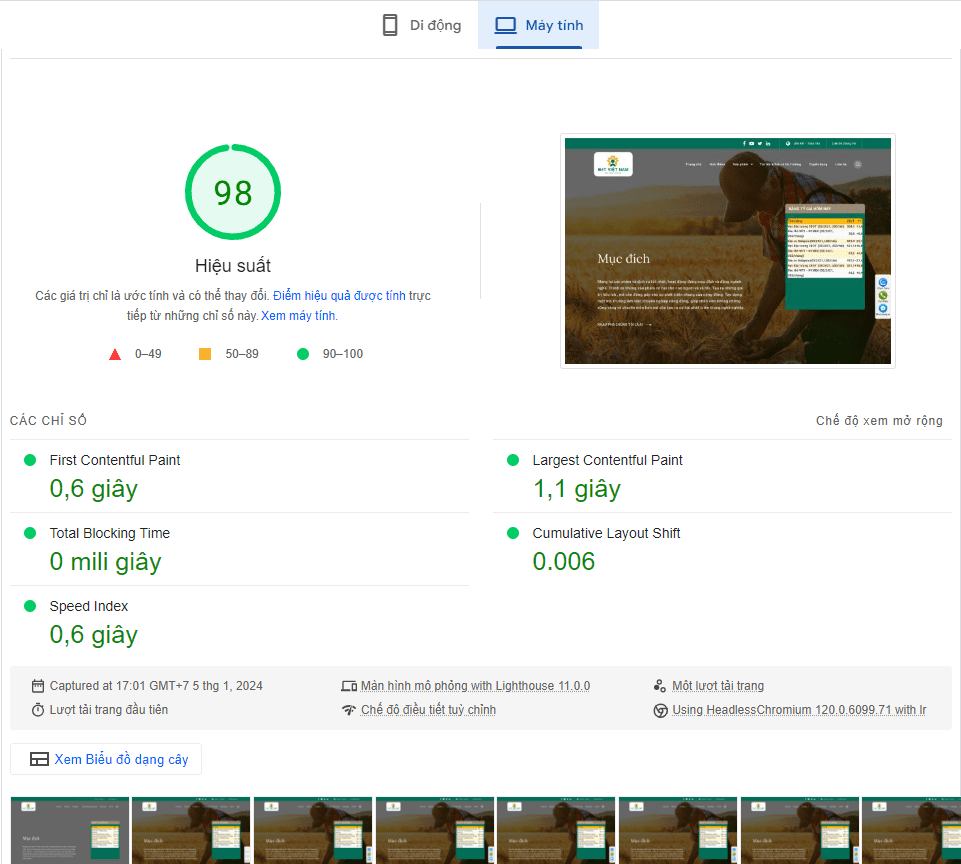
Task: Open the final page screenshot preview
Action: (727, 251)
